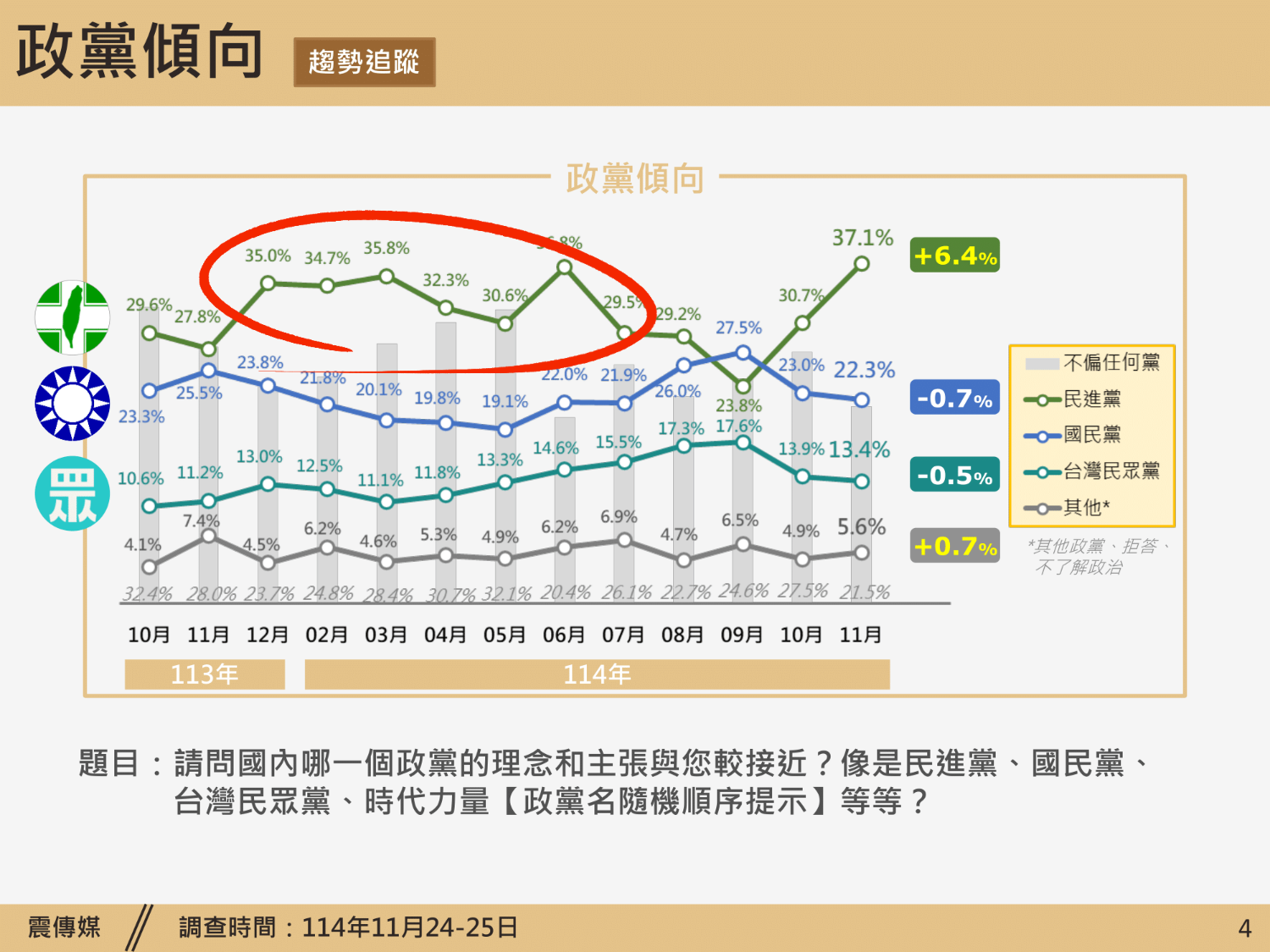Screen dimensions: 1270x952
Task: Click the blue -0.7% change badge
Action: (954, 398)
